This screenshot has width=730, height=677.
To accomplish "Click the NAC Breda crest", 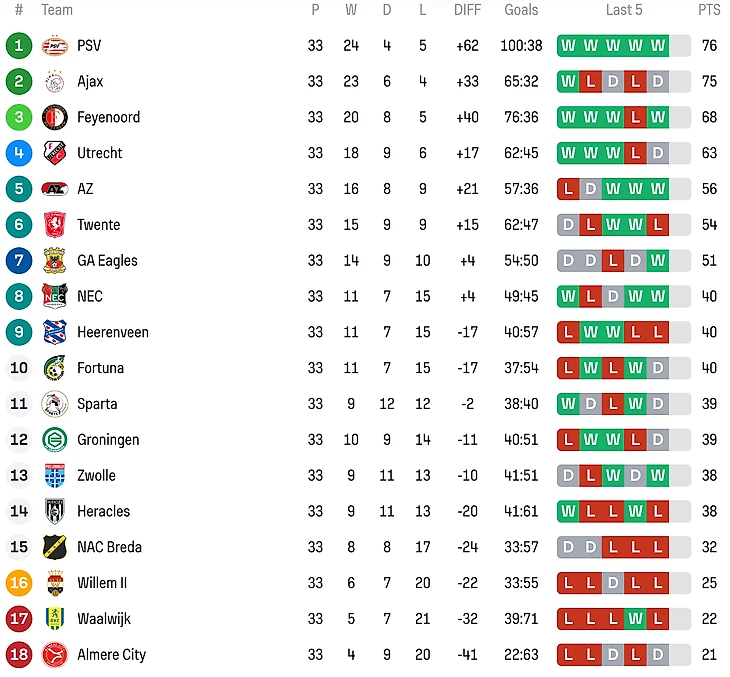I will 54,547.
